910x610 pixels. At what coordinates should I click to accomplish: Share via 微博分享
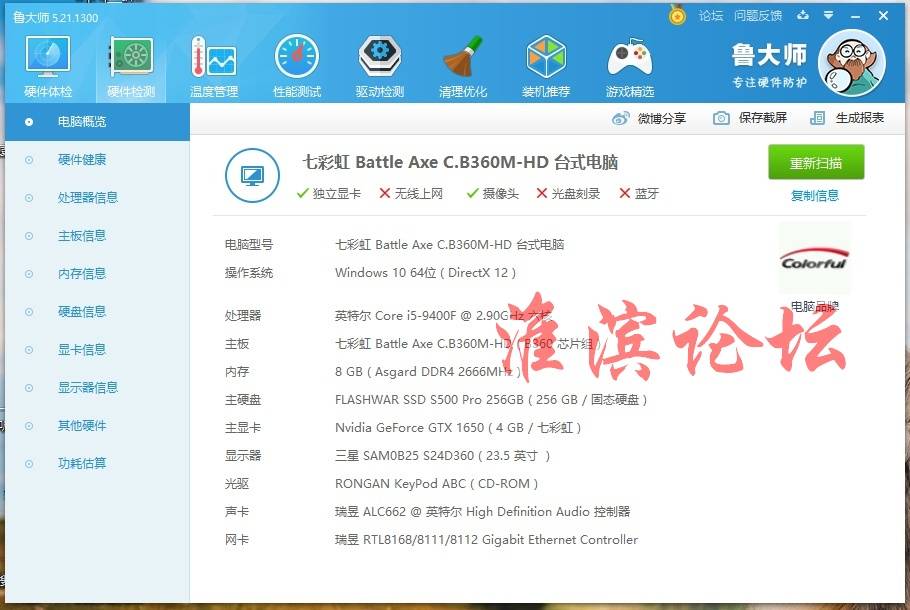coord(649,118)
